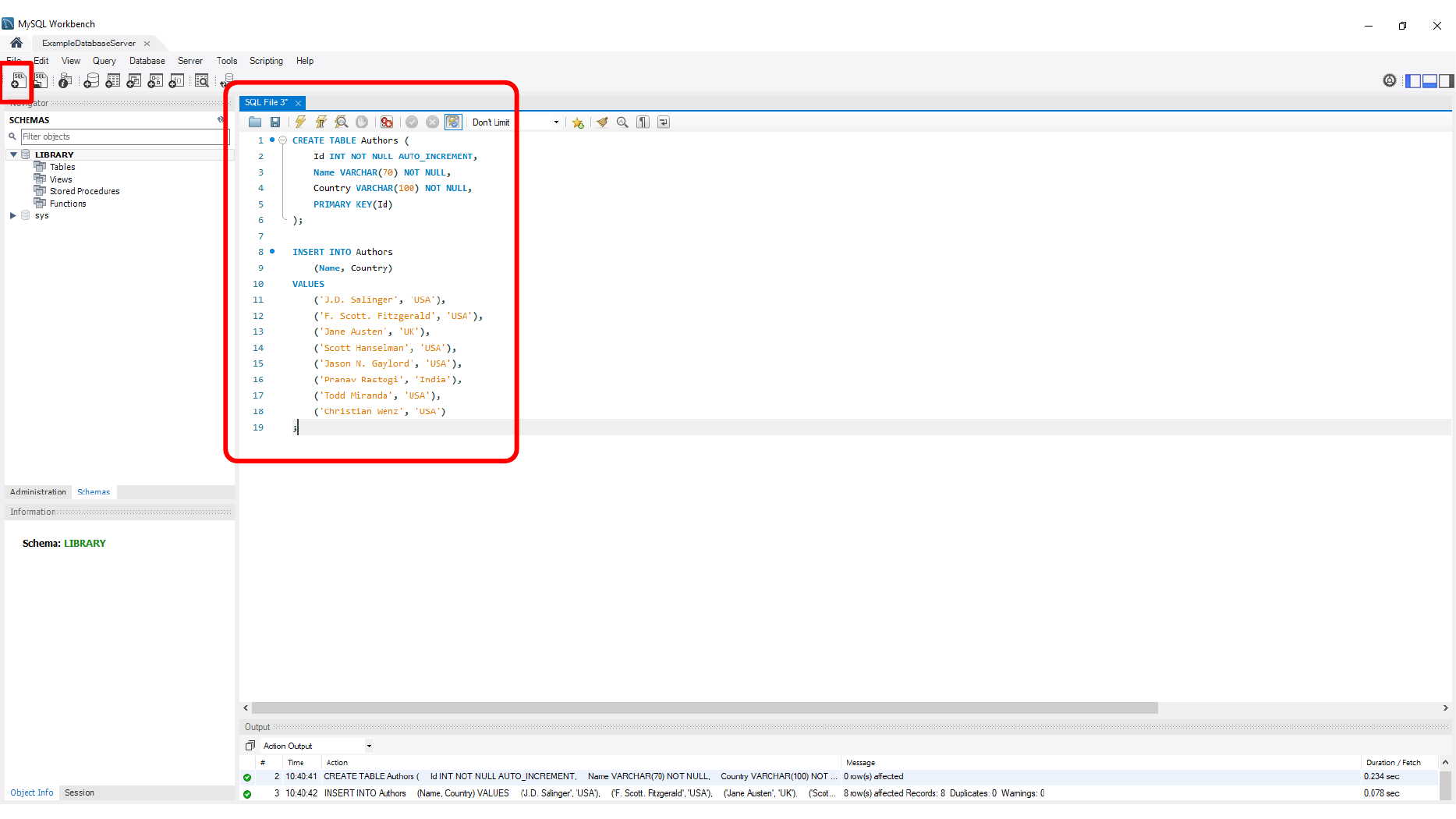
Task: Toggle stop-on-error during script execution
Action: 386,122
